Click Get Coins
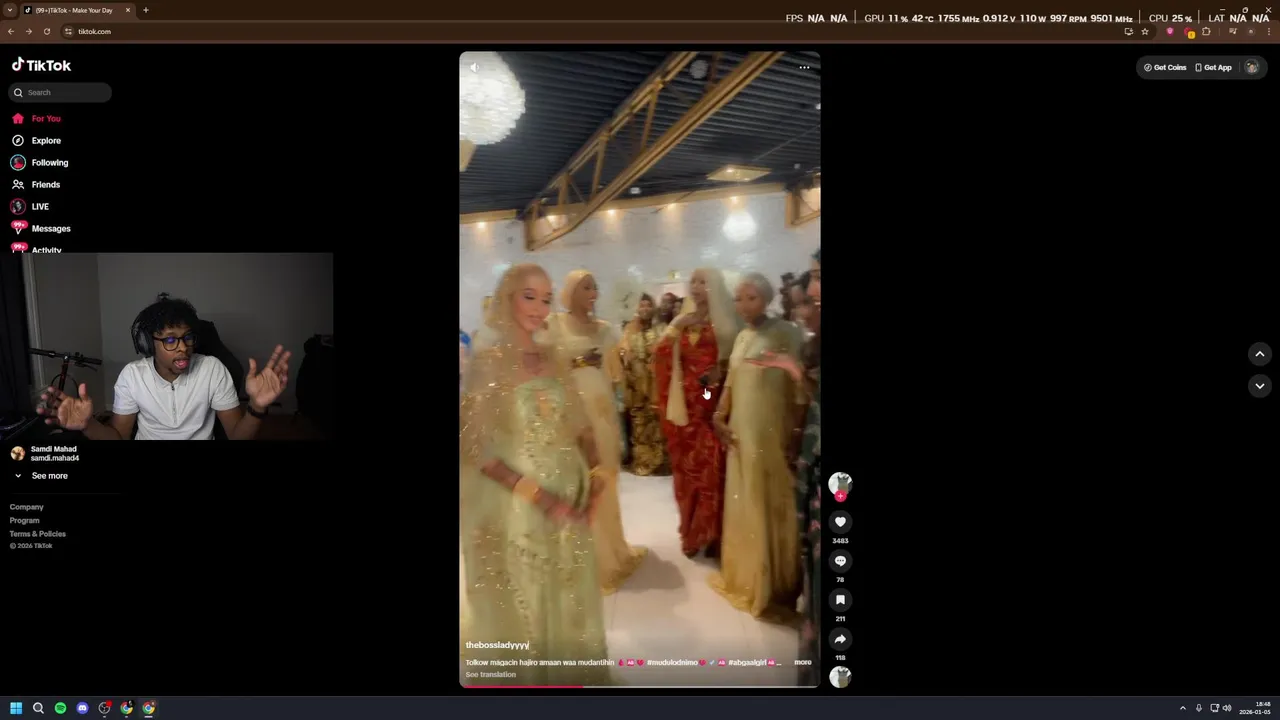 click(1165, 67)
